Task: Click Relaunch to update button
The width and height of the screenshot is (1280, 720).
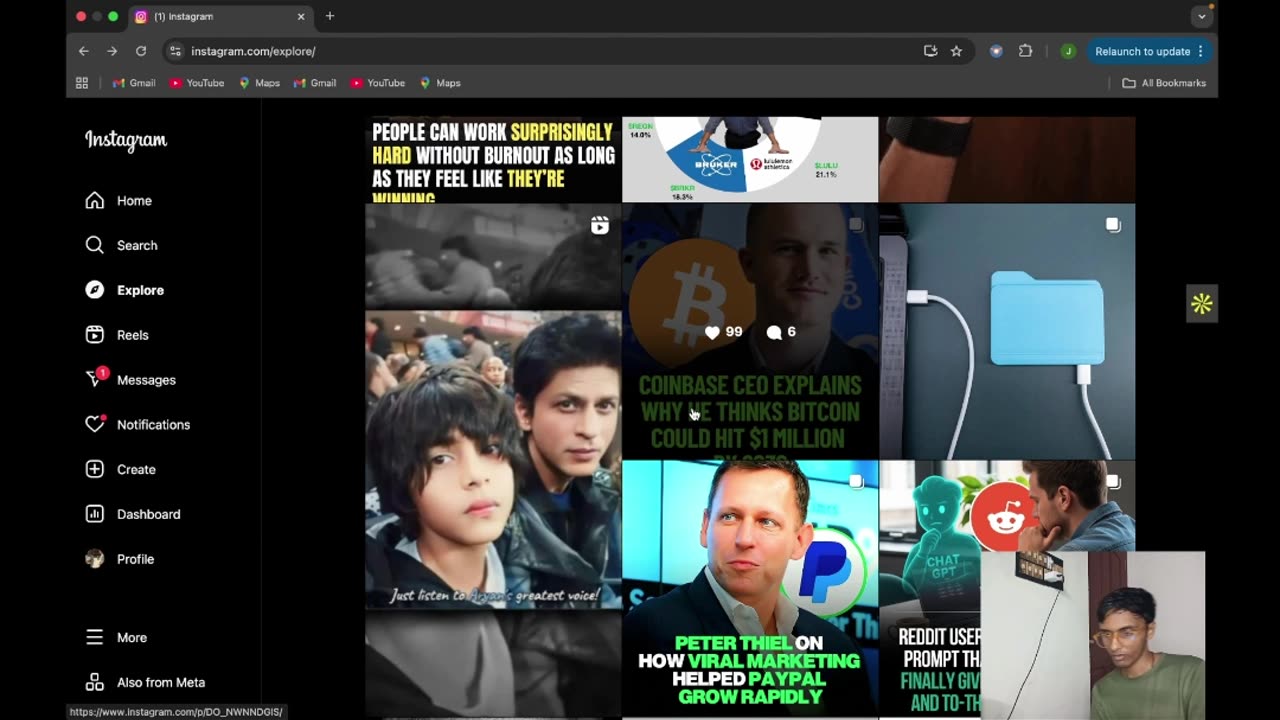Action: [1148, 51]
